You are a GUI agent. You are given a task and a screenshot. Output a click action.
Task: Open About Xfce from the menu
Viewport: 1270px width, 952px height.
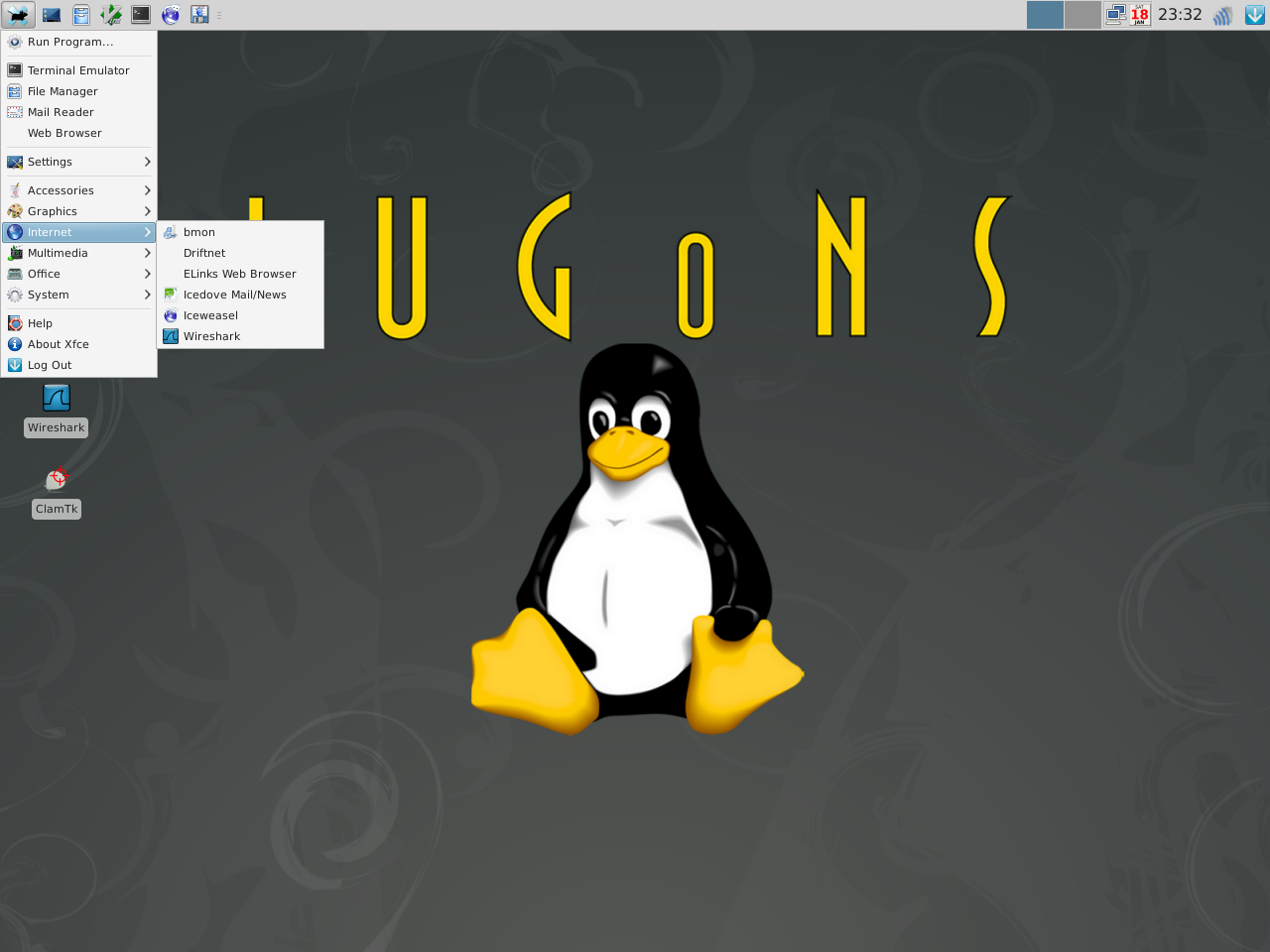click(x=78, y=344)
